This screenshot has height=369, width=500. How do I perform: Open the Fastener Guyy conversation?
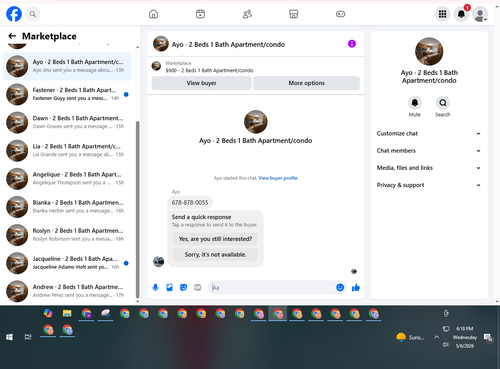click(x=67, y=94)
